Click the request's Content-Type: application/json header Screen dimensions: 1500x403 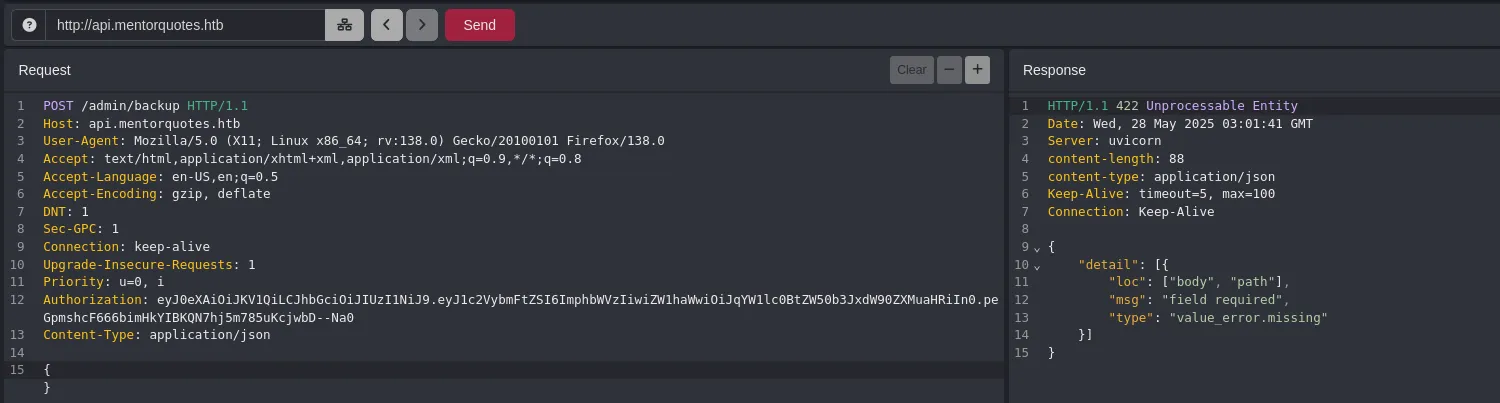click(x=156, y=335)
